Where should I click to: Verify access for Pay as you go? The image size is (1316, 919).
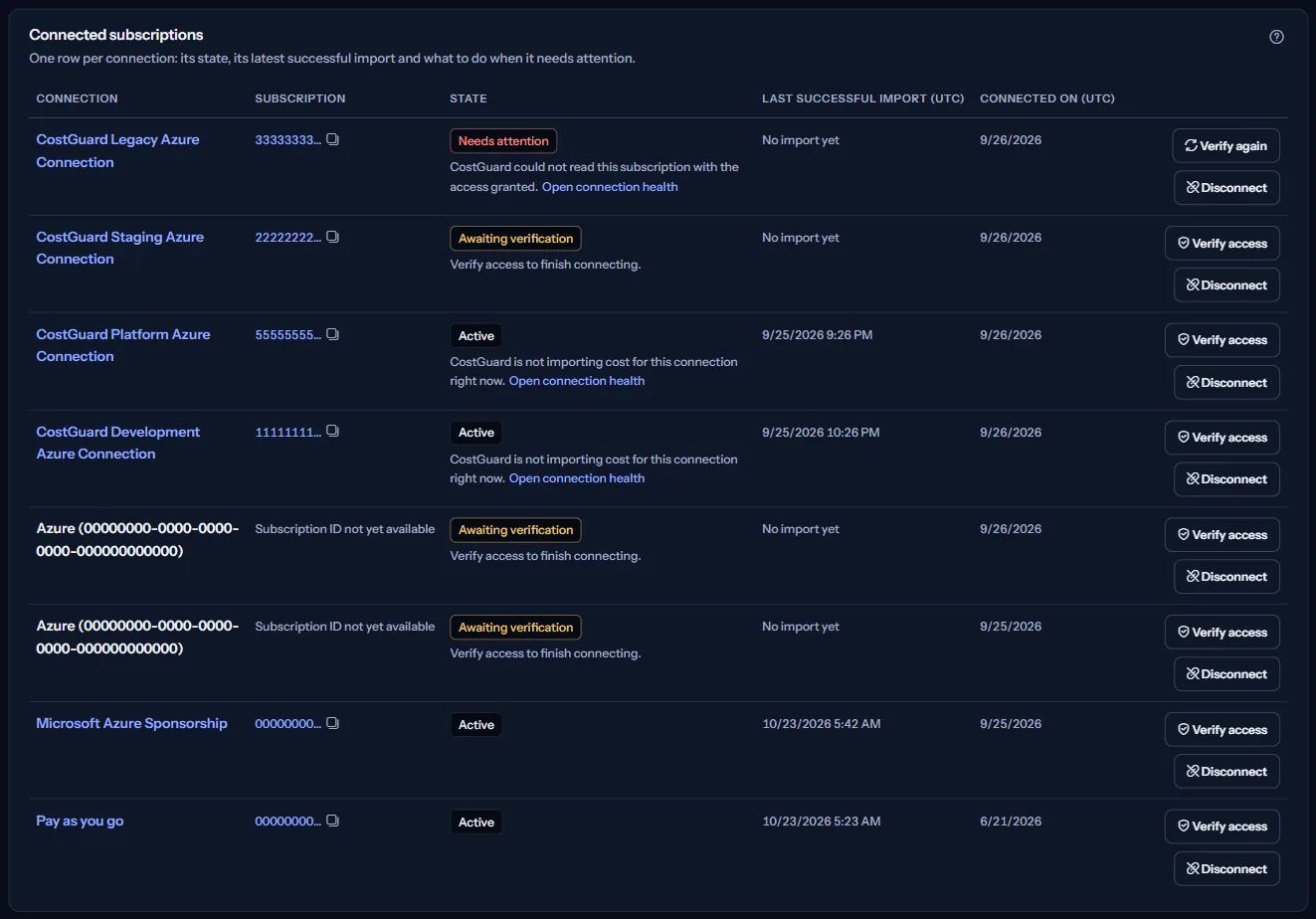(x=1222, y=827)
